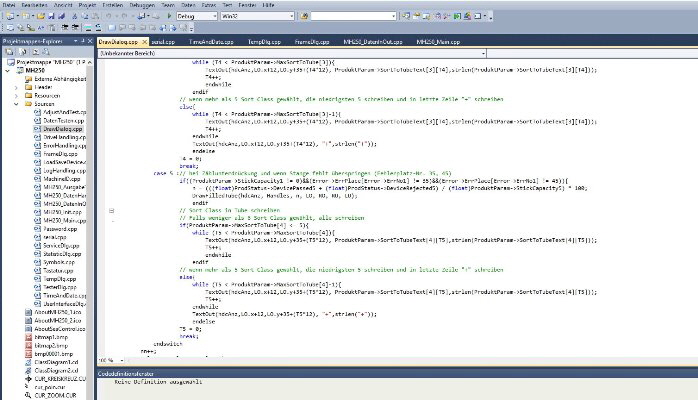Click the Save icon in toolbar
Viewport: 698px width, 400px height.
tap(51, 16)
